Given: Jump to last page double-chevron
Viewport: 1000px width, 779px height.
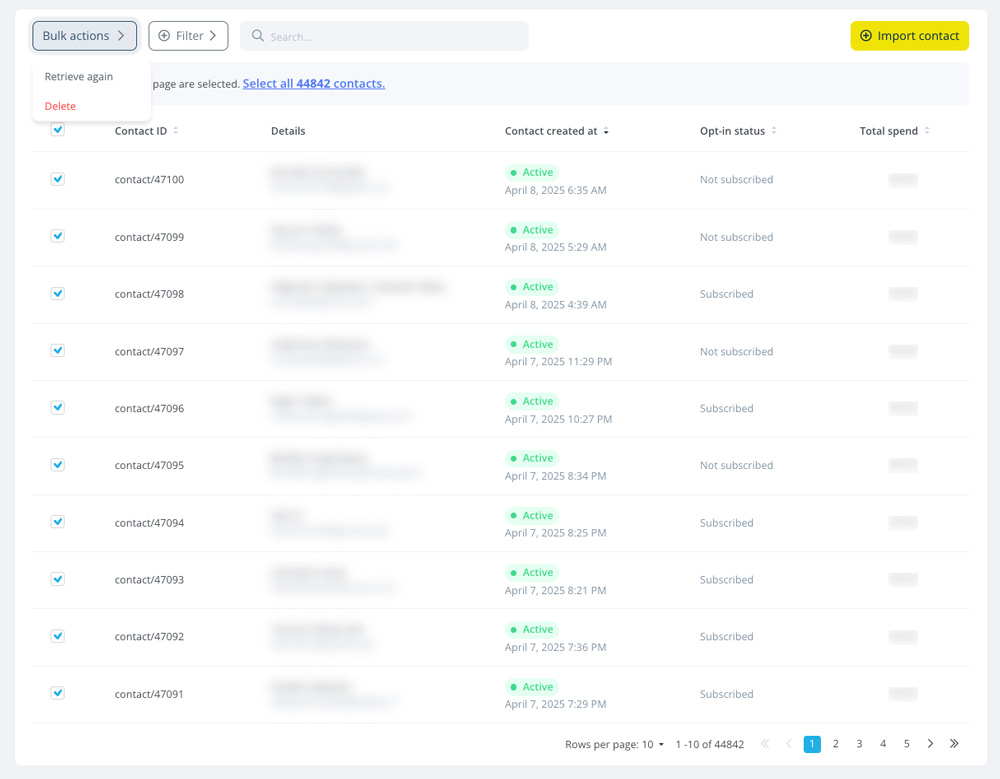Looking at the screenshot, I should point(953,743).
